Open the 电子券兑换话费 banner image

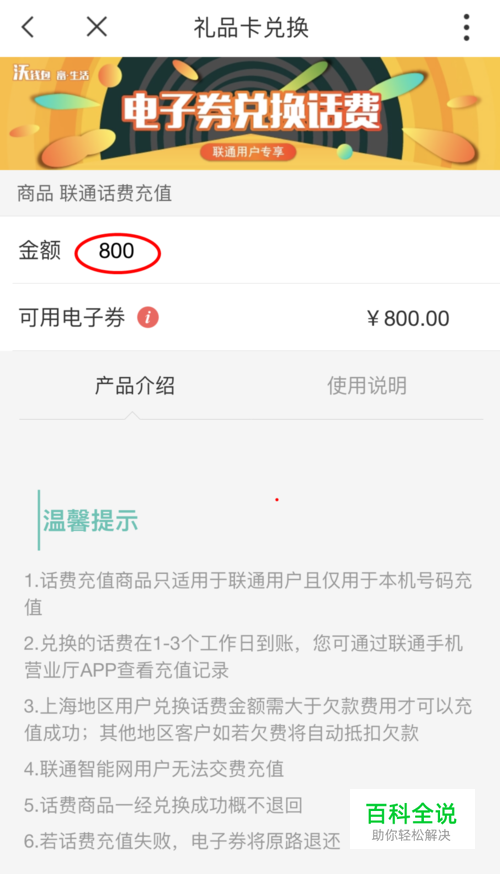tap(250, 113)
